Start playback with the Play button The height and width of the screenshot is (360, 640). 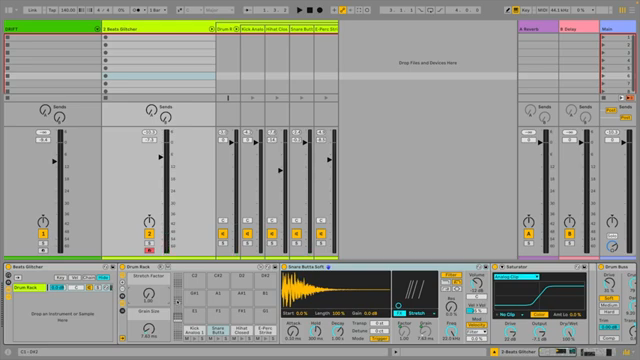click(x=299, y=10)
